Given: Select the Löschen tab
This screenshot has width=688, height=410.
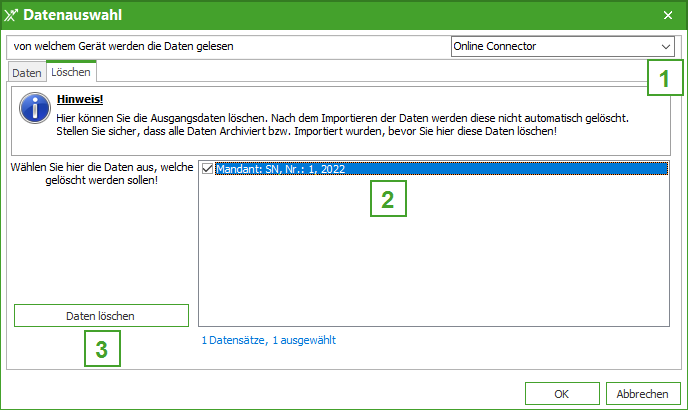Looking at the screenshot, I should (71, 73).
